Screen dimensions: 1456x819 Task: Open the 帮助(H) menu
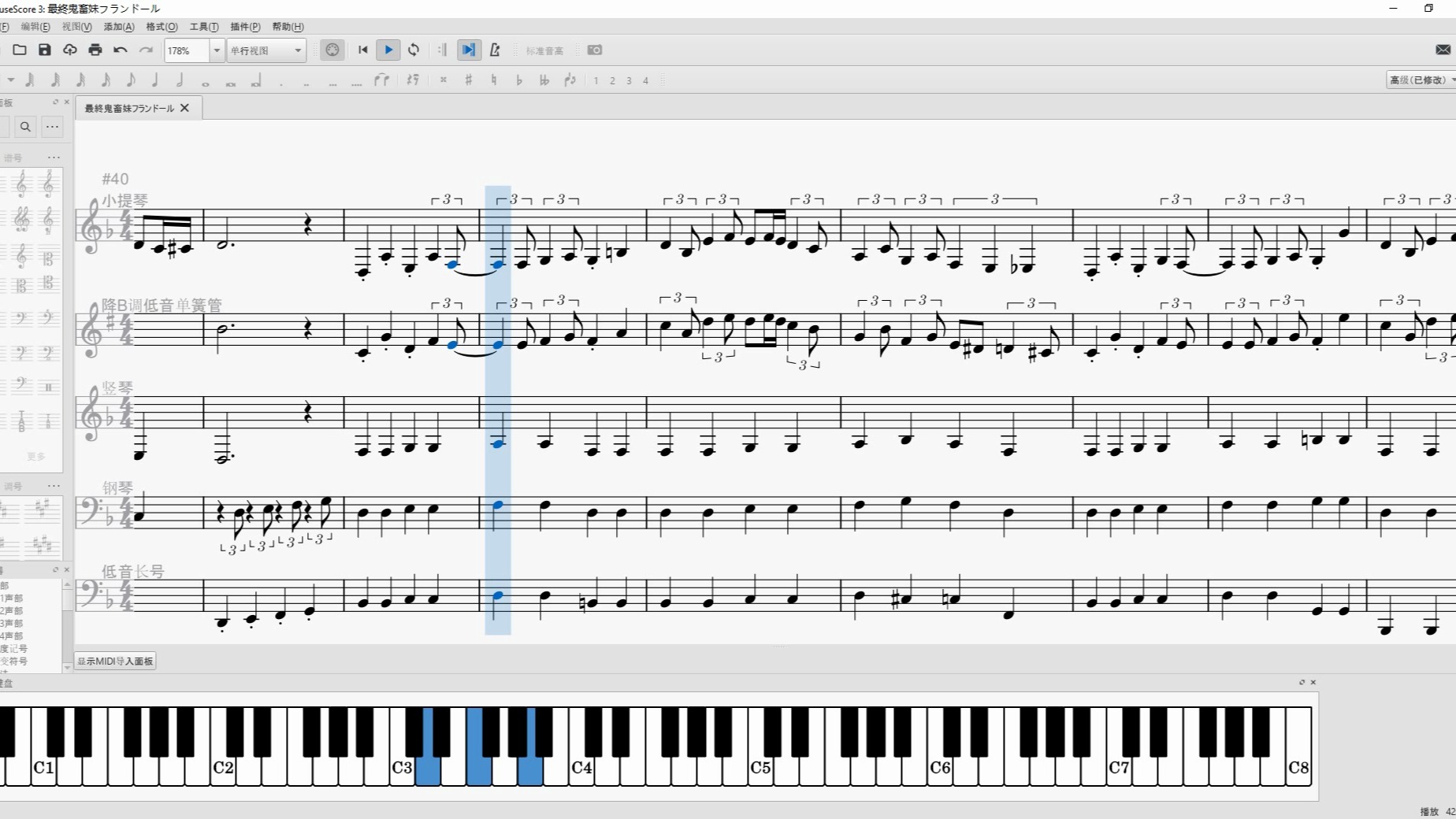click(288, 27)
